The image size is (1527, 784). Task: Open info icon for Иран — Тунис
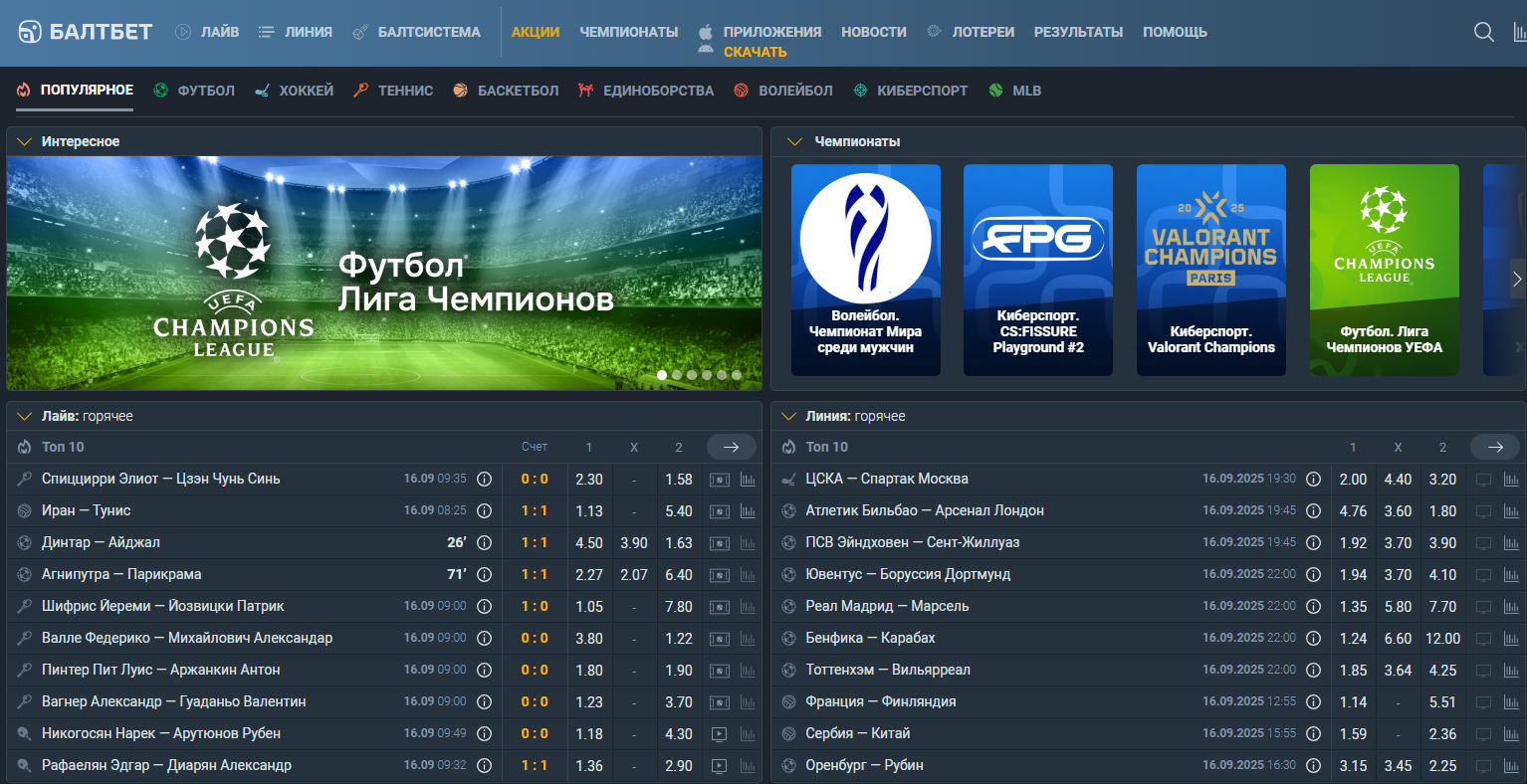pyautogui.click(x=484, y=510)
